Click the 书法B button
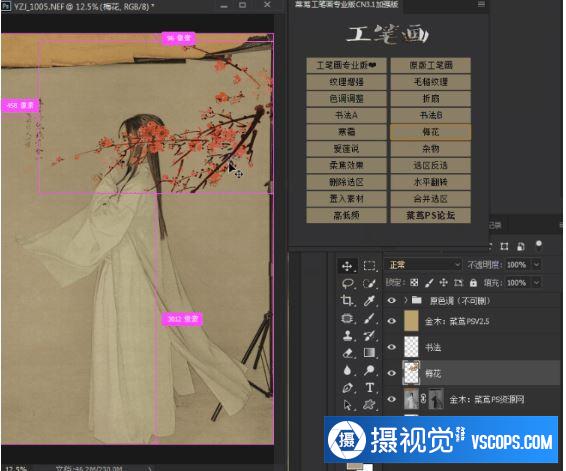 pos(431,115)
